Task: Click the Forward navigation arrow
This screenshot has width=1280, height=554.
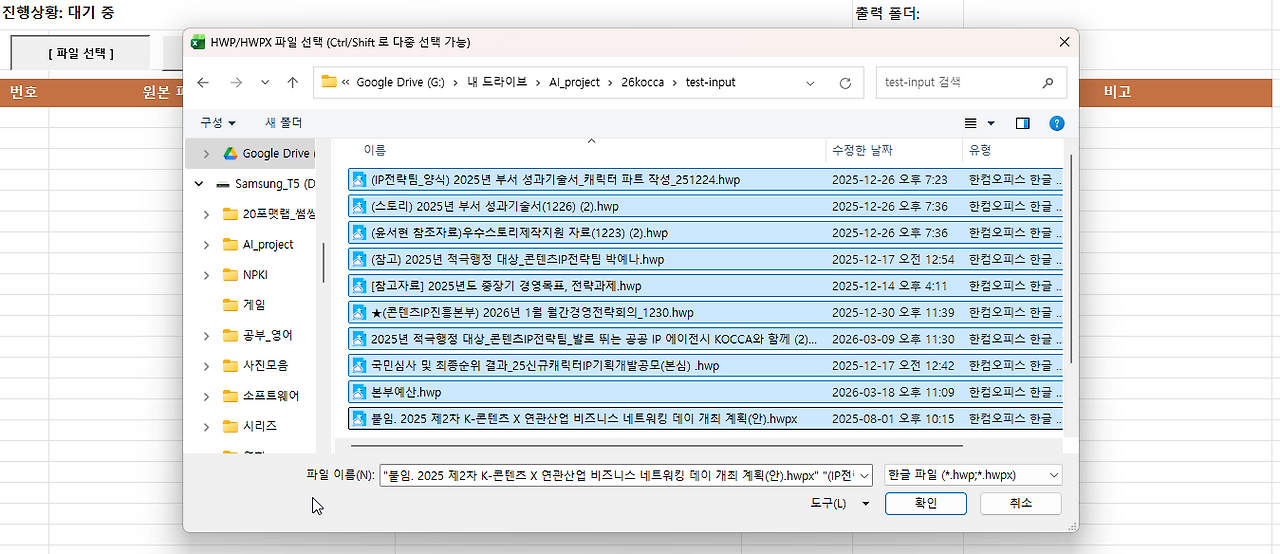Action: click(x=236, y=83)
